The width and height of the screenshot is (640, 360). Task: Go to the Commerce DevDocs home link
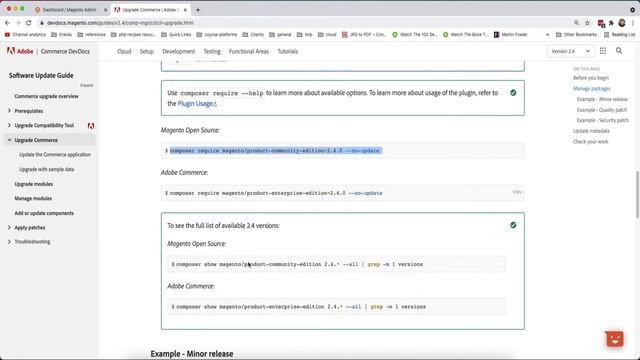click(65, 51)
